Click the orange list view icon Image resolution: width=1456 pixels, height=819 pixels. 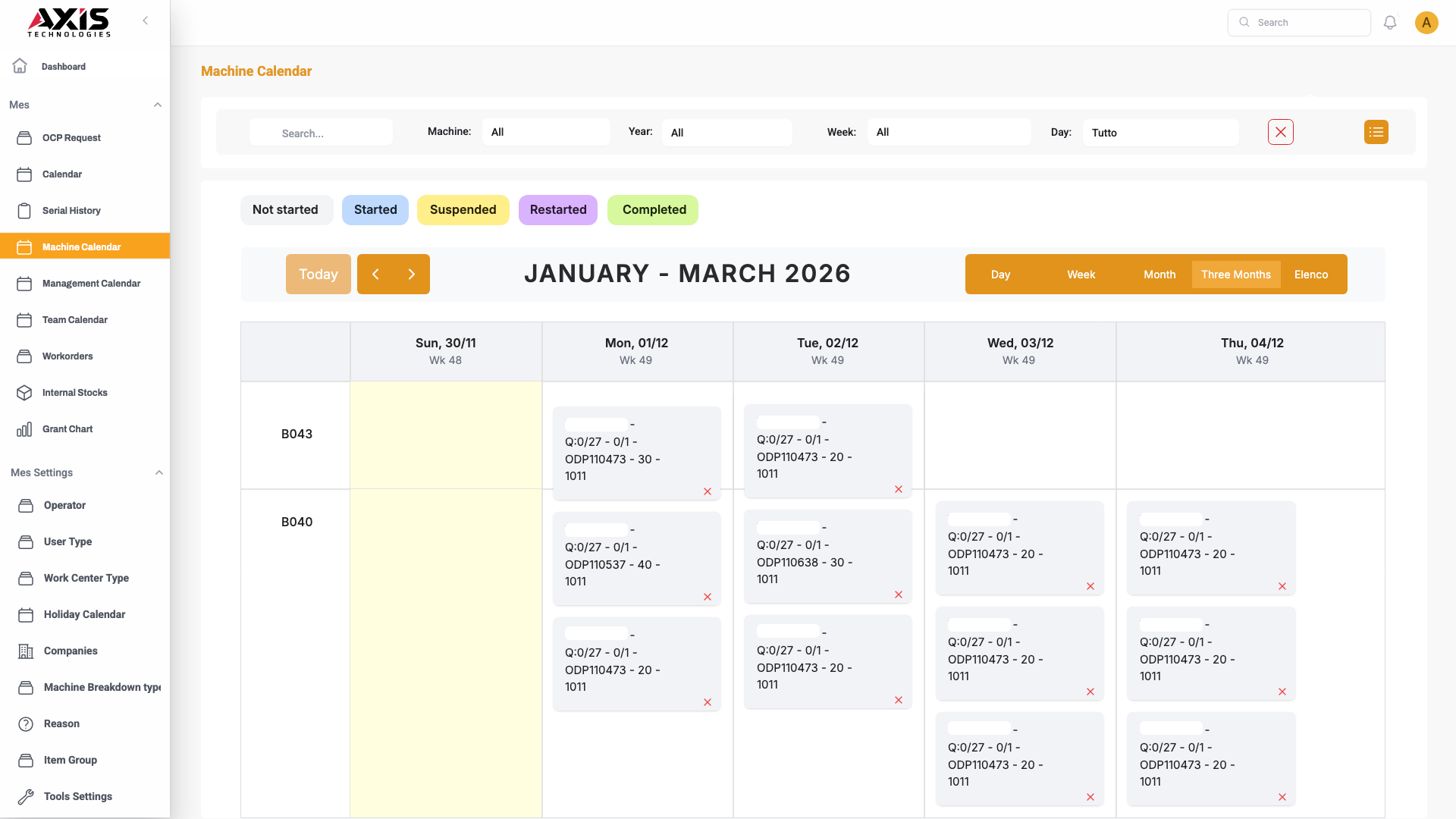click(1376, 132)
